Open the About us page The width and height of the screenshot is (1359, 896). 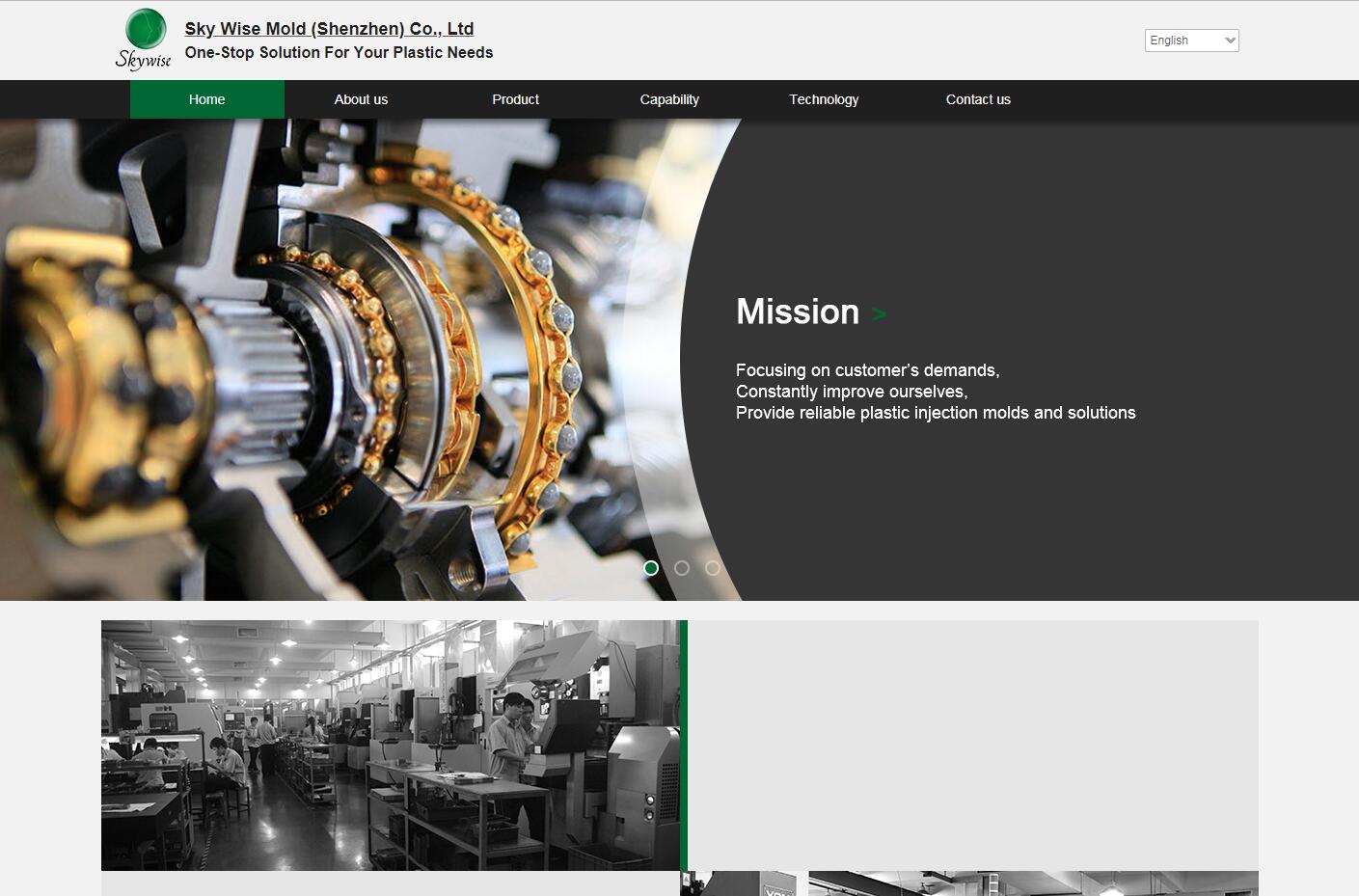coord(361,99)
